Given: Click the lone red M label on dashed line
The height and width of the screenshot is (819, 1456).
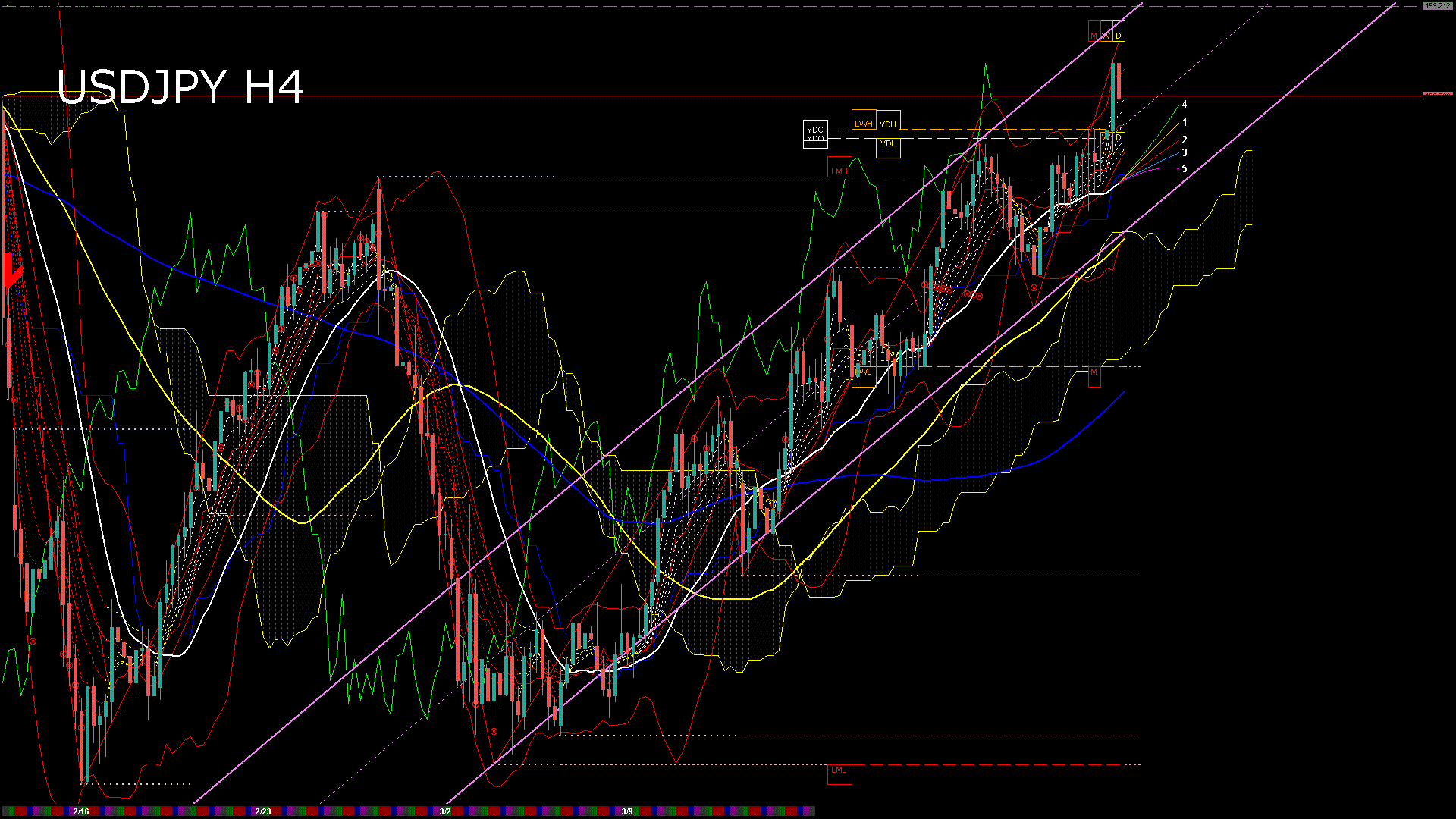Looking at the screenshot, I should coord(1094,372).
